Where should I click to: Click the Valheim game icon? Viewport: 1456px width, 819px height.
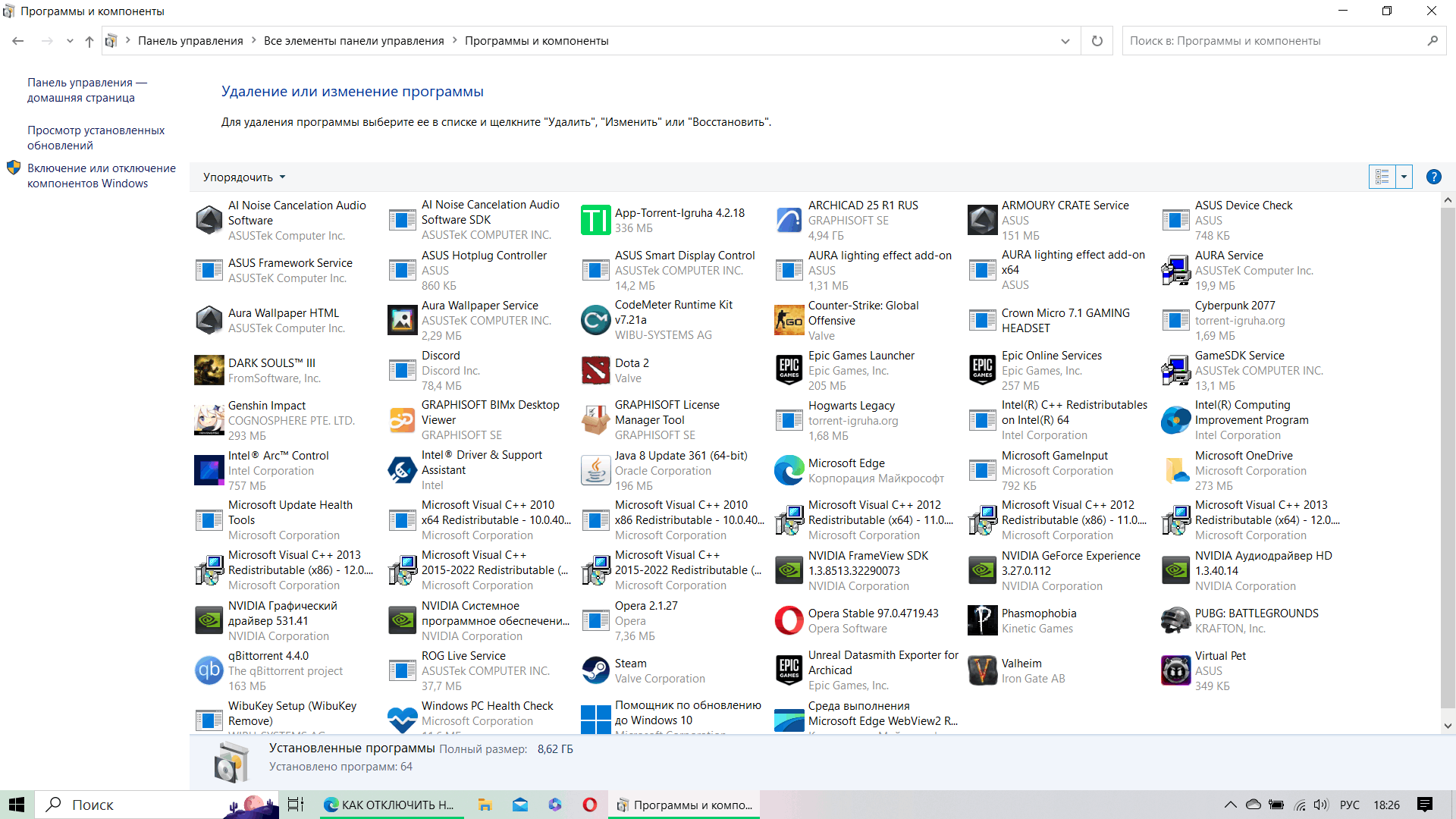pos(982,671)
